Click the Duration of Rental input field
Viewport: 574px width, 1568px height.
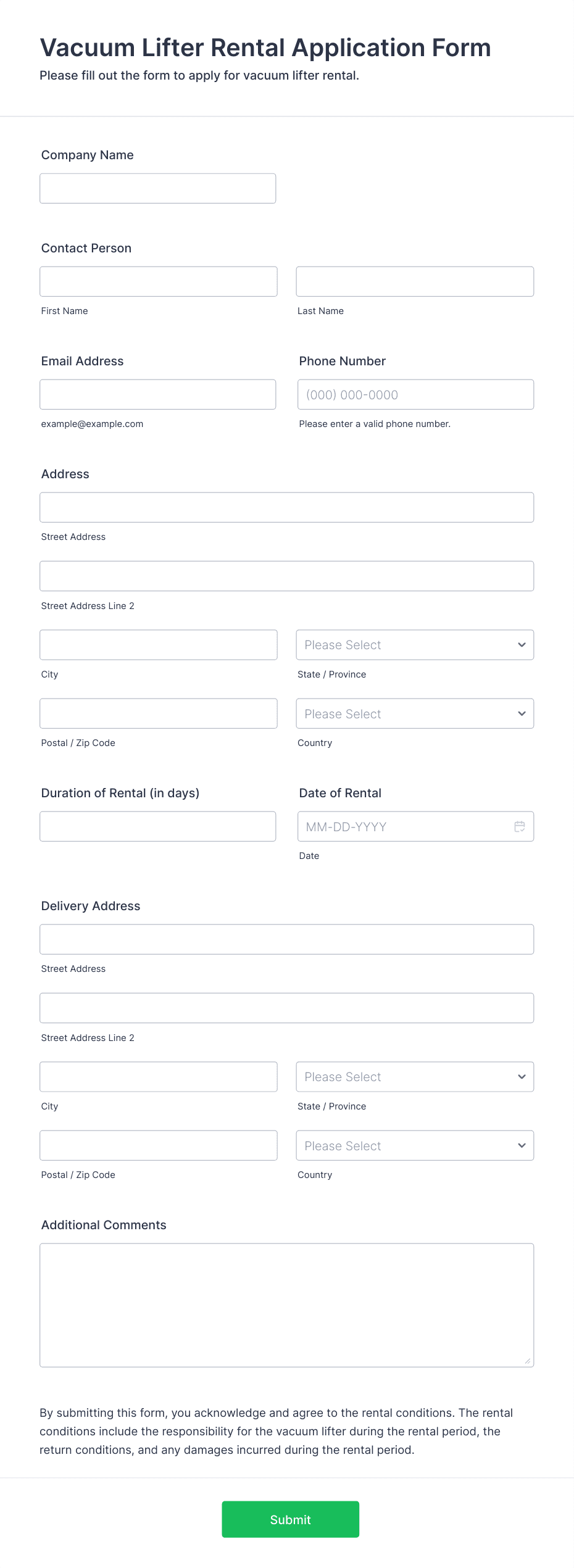pyautogui.click(x=158, y=826)
